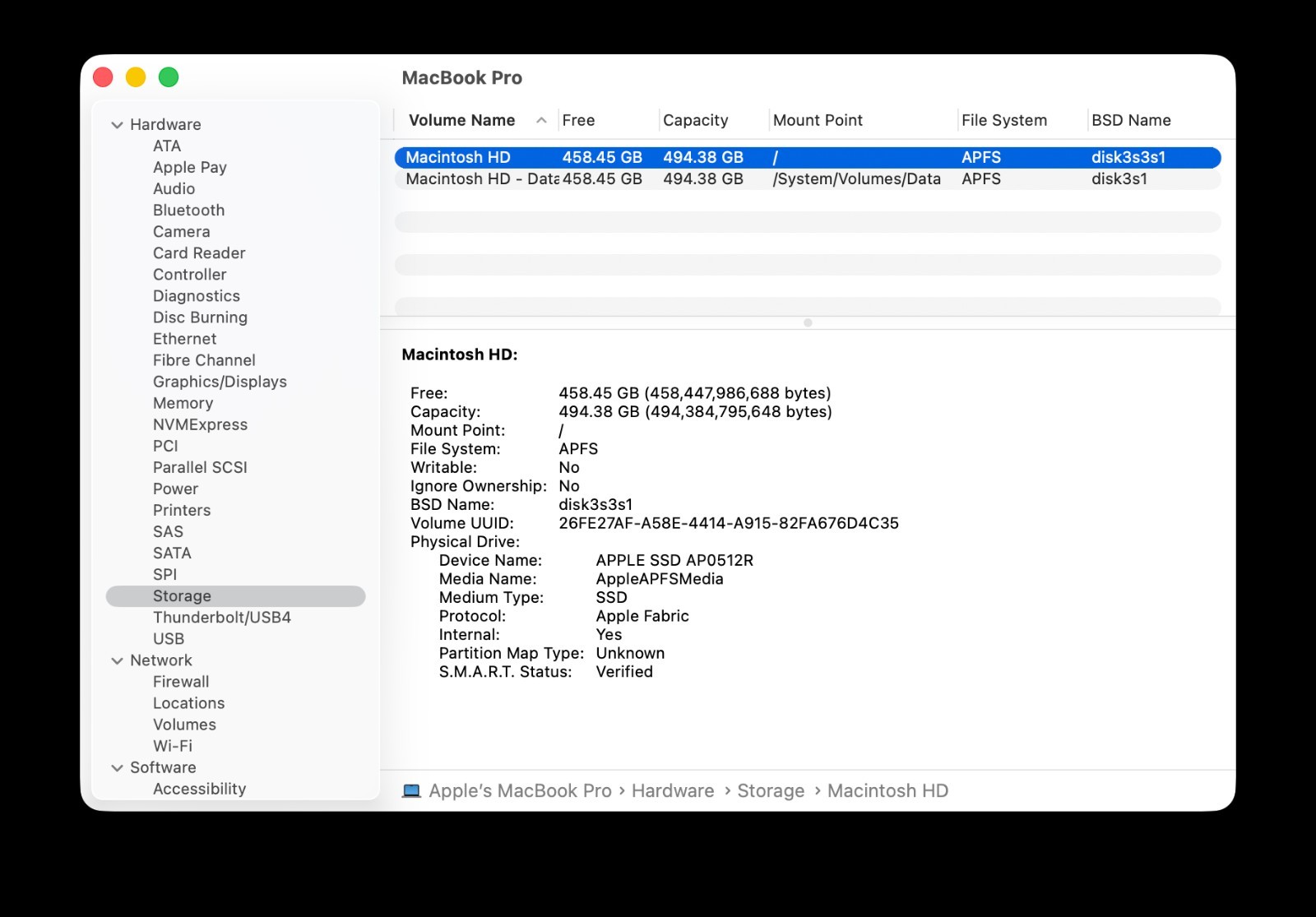Viewport: 1316px width, 917px height.
Task: Click the highlighted Storage item
Action: (x=235, y=595)
